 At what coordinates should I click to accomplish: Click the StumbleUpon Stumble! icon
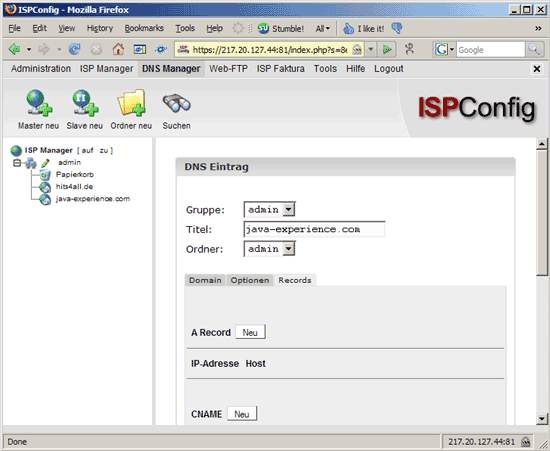pyautogui.click(x=263, y=28)
